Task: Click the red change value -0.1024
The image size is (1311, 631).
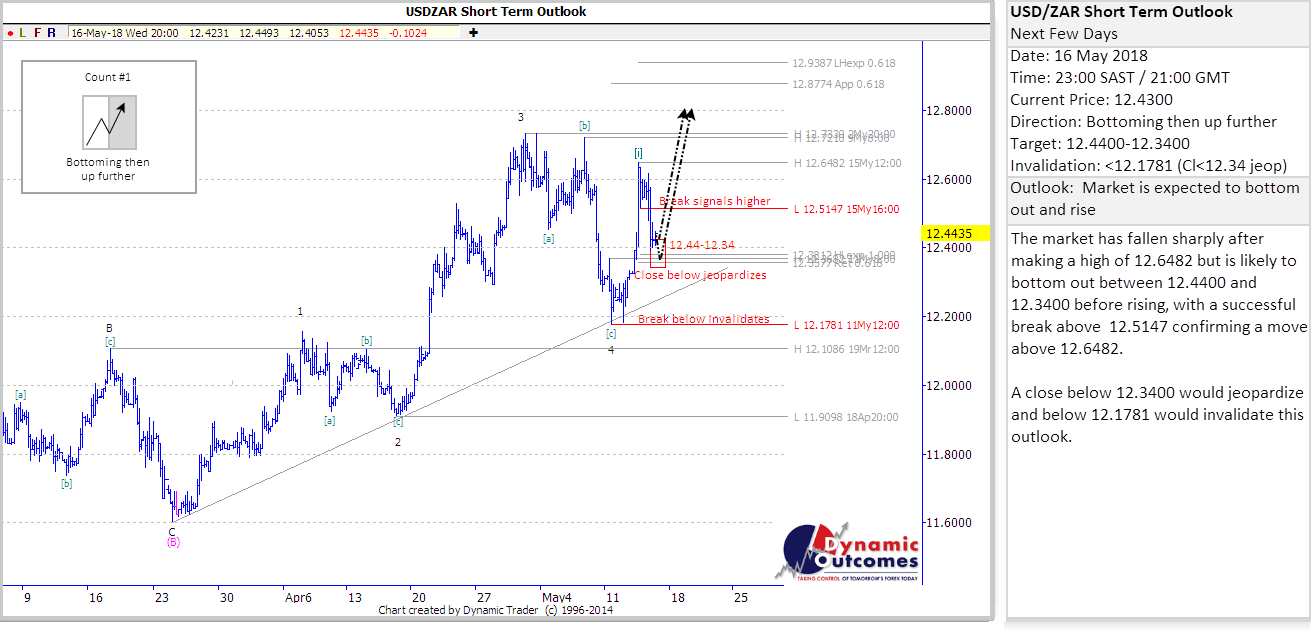Action: click(408, 33)
